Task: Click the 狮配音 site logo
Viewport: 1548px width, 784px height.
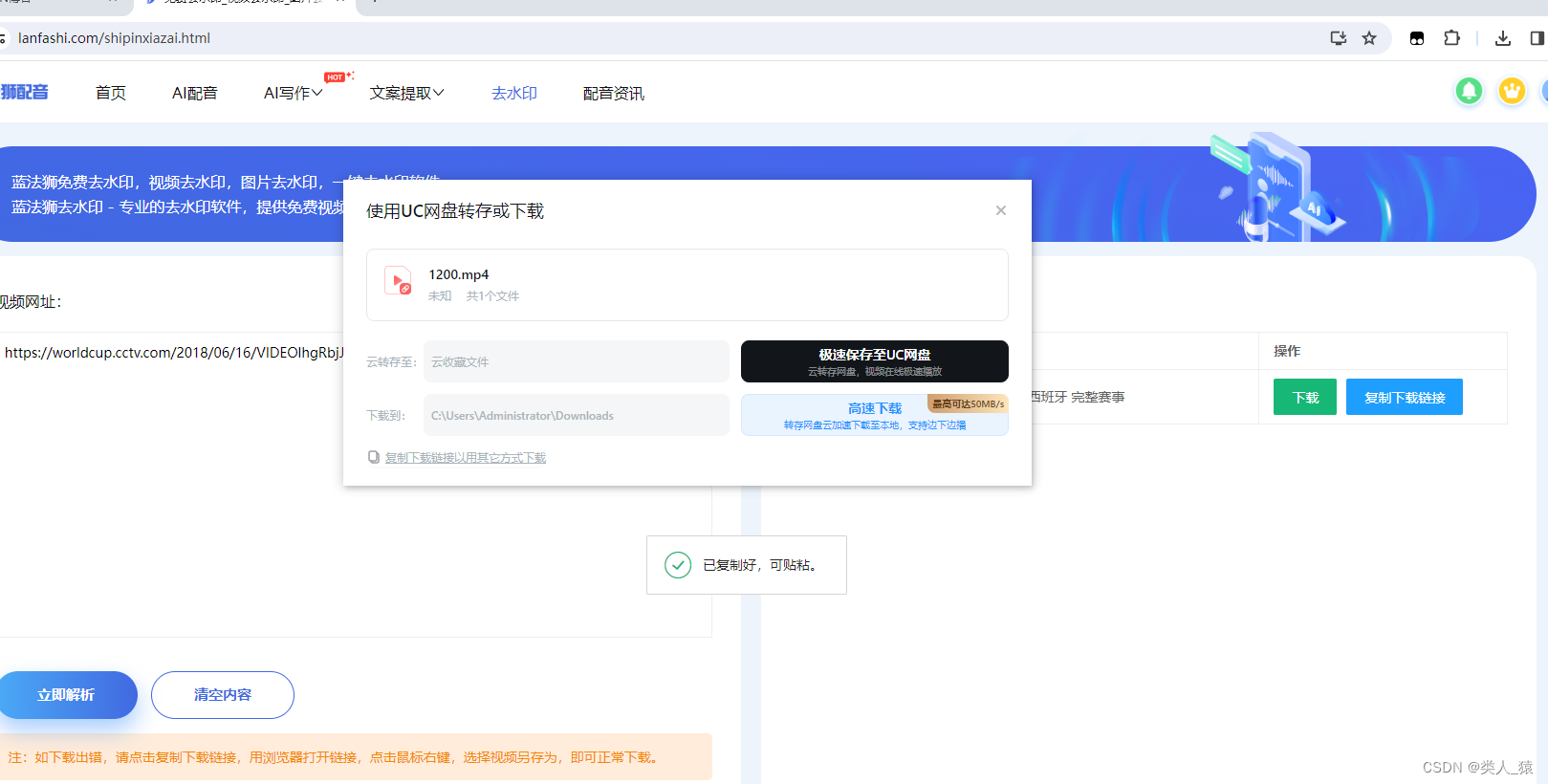Action: (24, 92)
